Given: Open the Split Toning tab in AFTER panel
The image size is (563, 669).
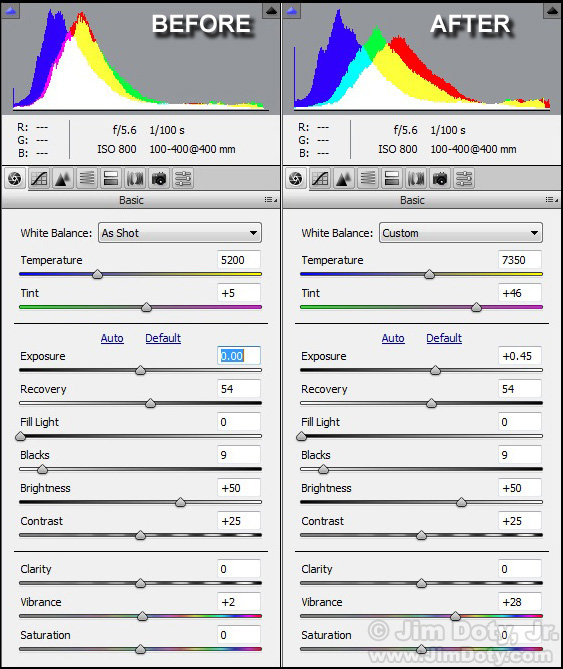Looking at the screenshot, I should click(x=392, y=178).
